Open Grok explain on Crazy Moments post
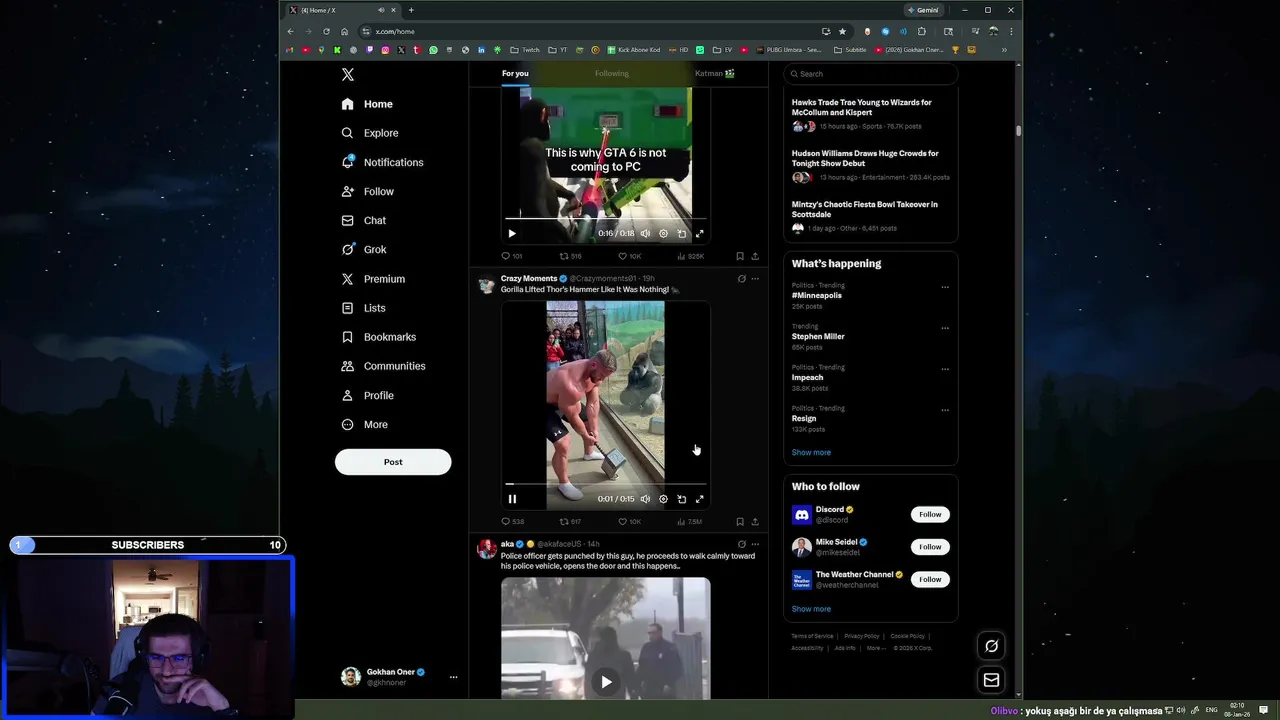The width and height of the screenshot is (1280, 720). pos(741,279)
